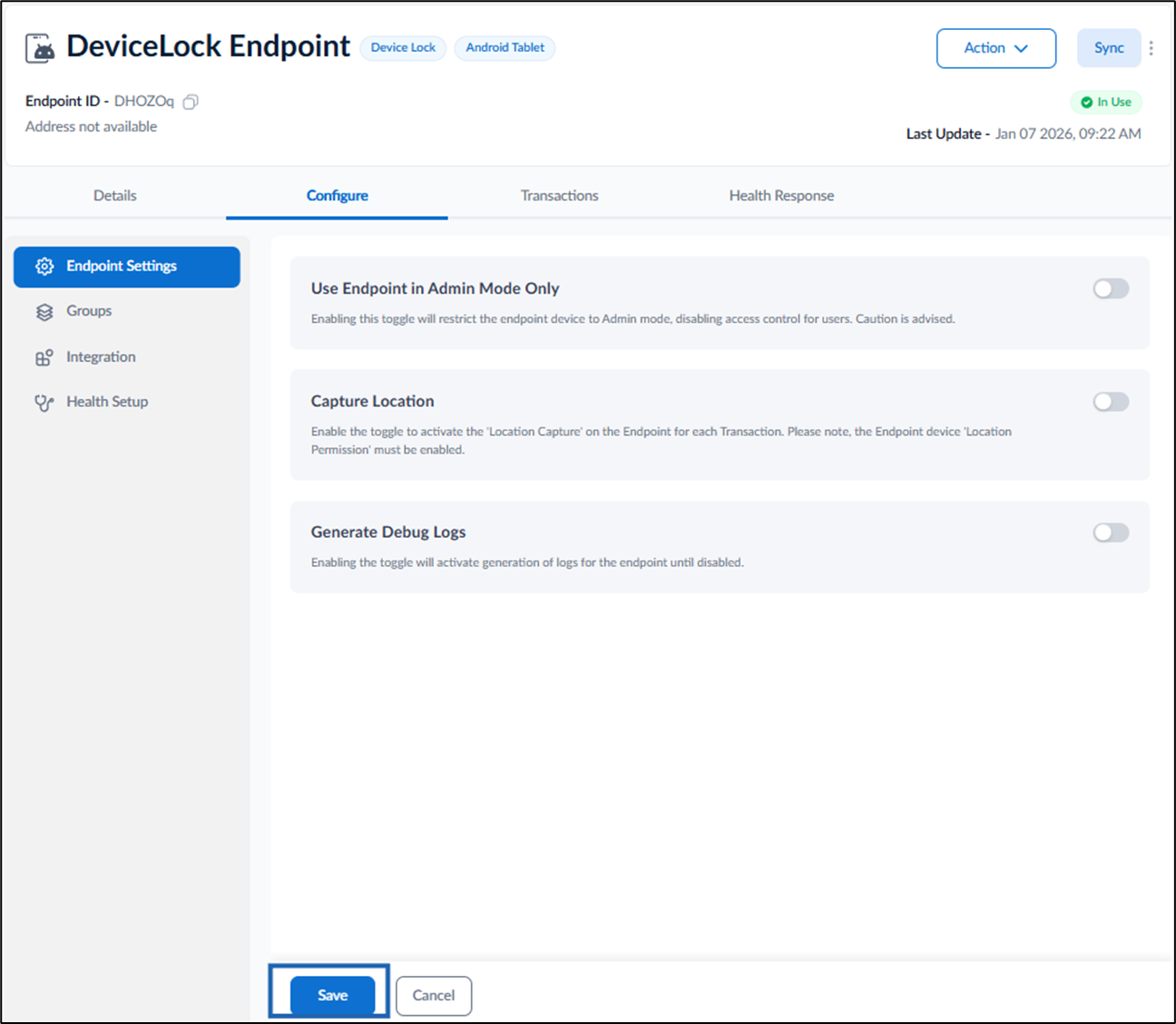Open the Details tab

click(115, 195)
